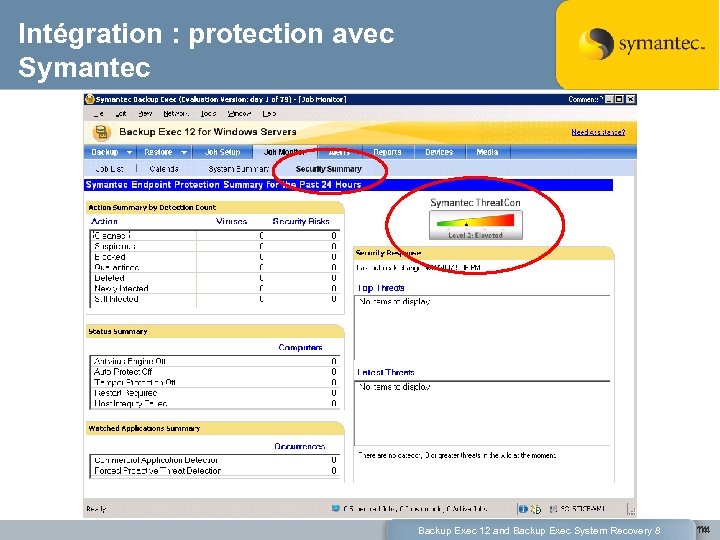Screen dimensions: 720x540
Task: Click the green alerts icon in status bar
Action: [535, 509]
